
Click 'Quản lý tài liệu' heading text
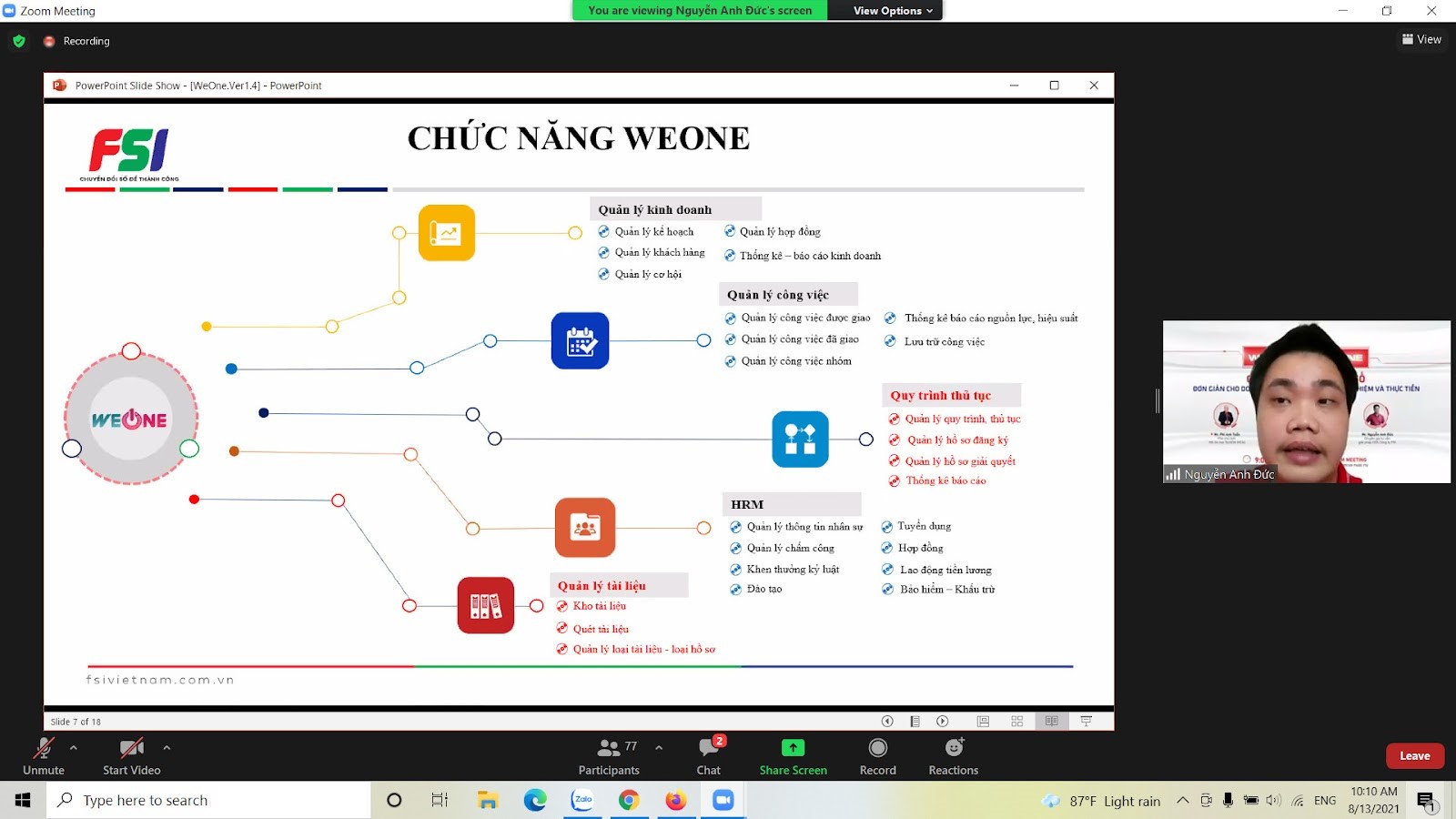tap(602, 585)
